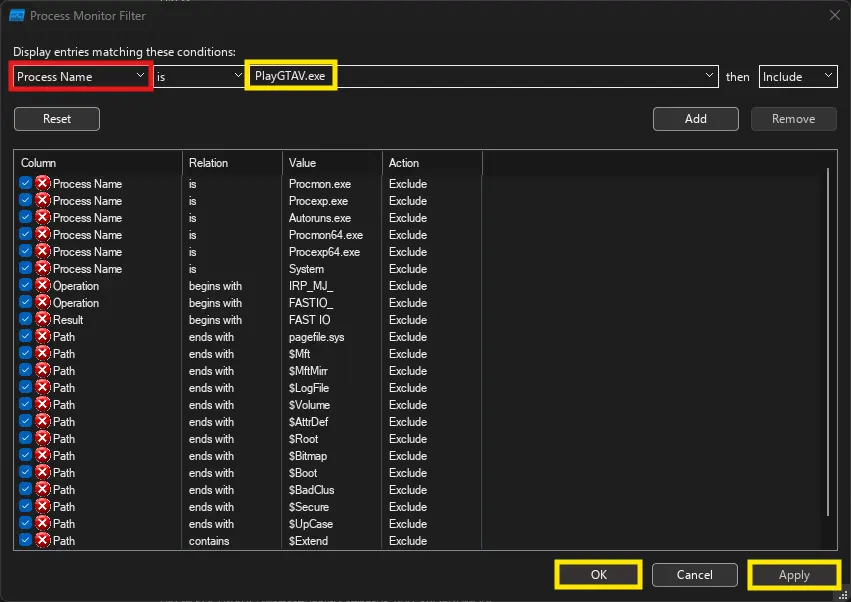
Task: Click the red X icon in the $Root row
Action: coord(43,438)
